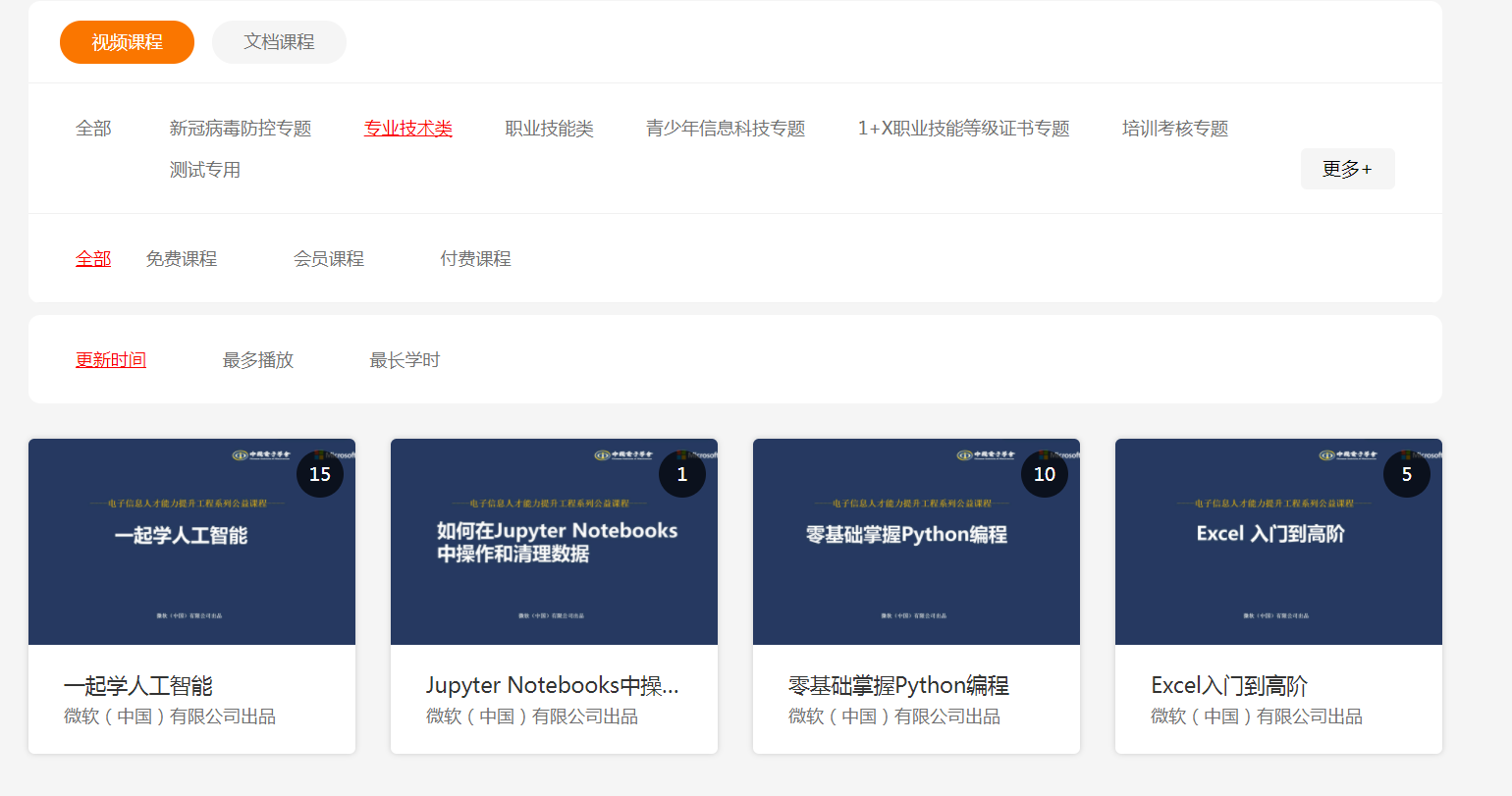Viewport: 1512px width, 796px height.
Task: Click the 1 lesson count badge
Action: (x=682, y=474)
